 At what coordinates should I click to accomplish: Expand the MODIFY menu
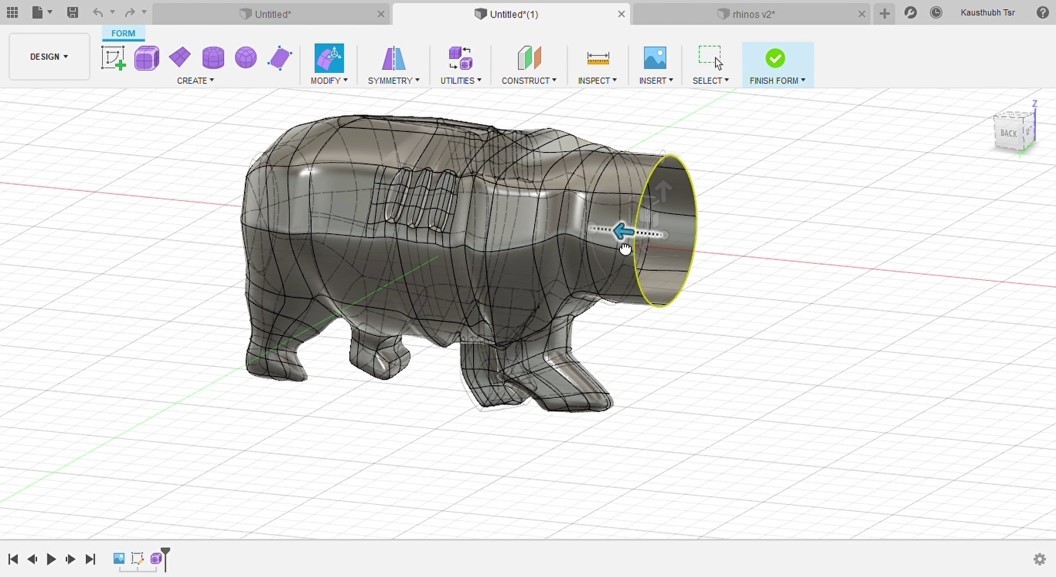(329, 81)
